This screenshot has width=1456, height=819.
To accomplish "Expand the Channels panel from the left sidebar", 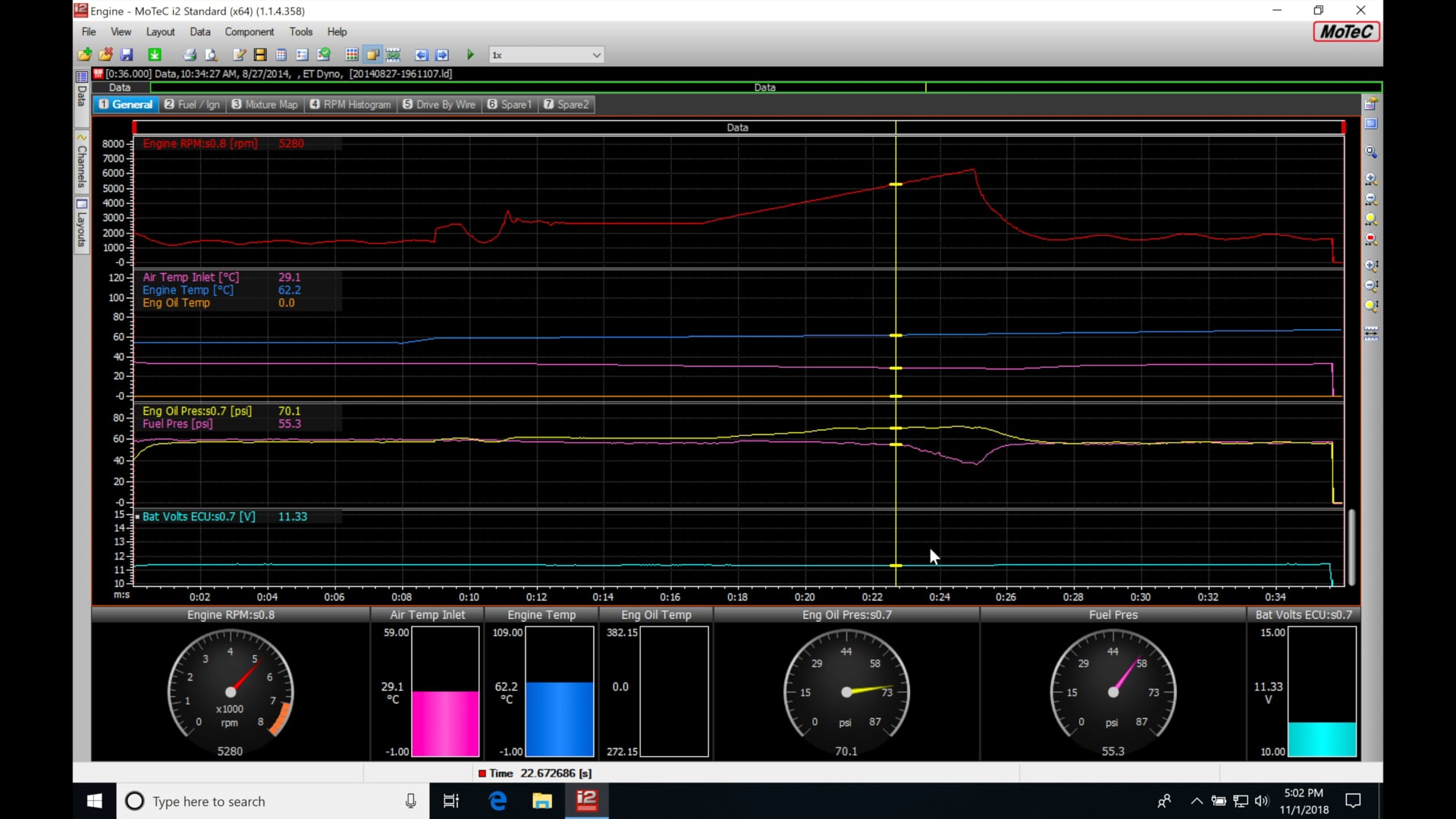I will [x=81, y=162].
